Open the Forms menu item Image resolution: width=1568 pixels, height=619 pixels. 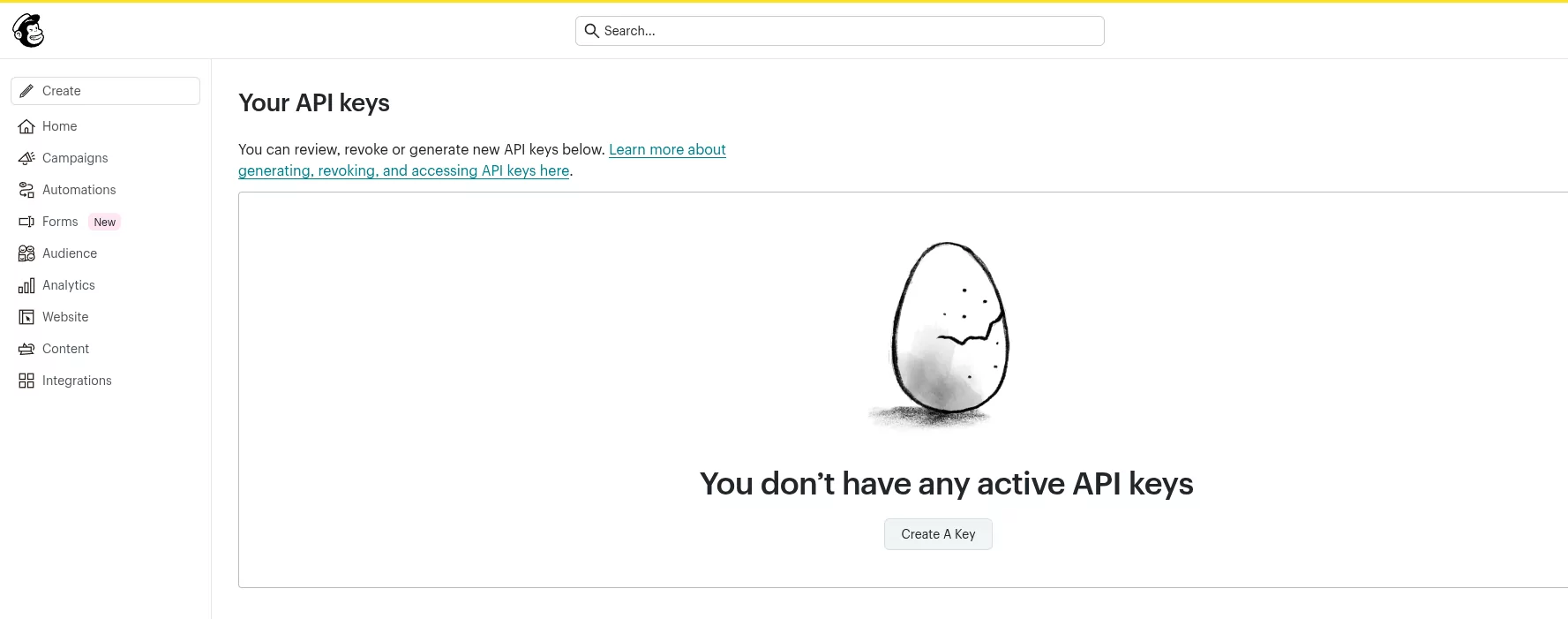coord(60,222)
